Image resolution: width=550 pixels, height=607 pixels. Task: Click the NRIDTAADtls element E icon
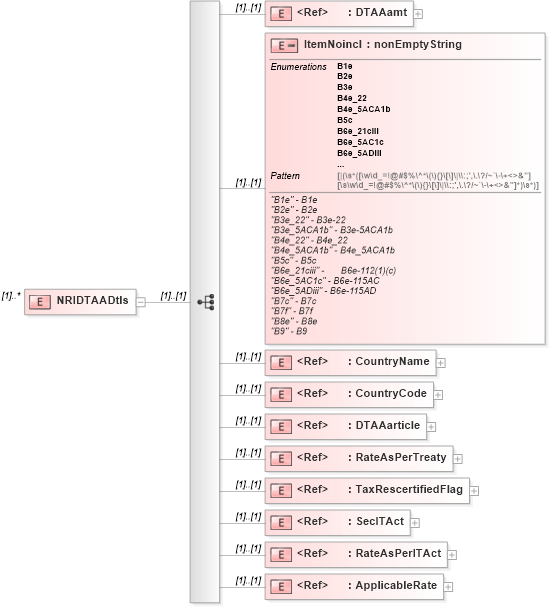pyautogui.click(x=40, y=302)
